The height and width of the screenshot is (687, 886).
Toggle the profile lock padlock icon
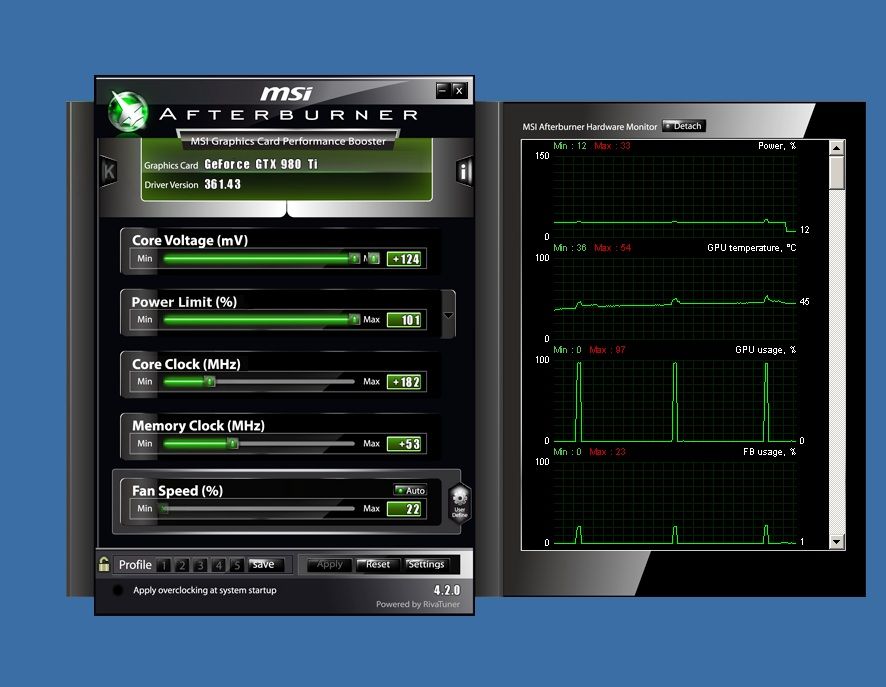pyautogui.click(x=104, y=564)
